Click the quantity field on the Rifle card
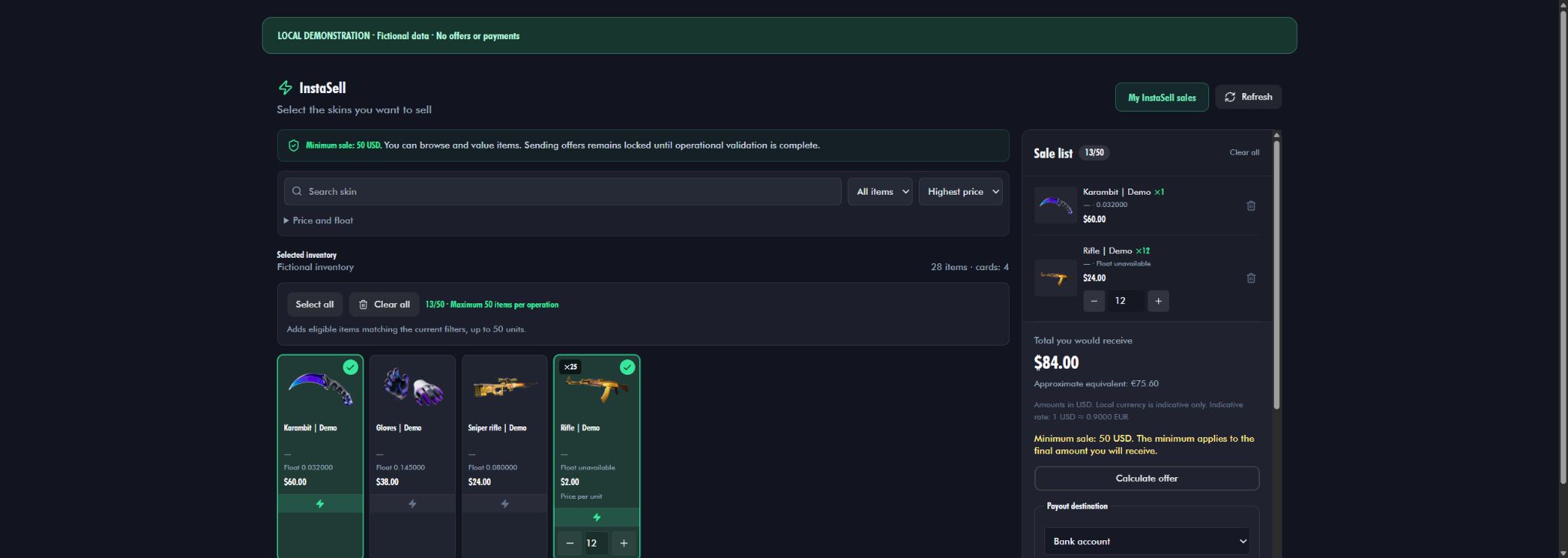This screenshot has width=1568, height=558. 597,543
